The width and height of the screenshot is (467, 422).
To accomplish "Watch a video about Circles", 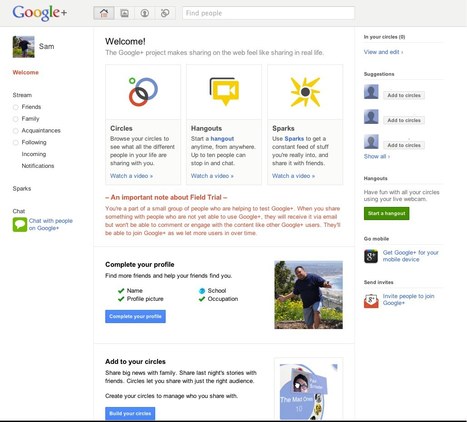I will pos(131,176).
